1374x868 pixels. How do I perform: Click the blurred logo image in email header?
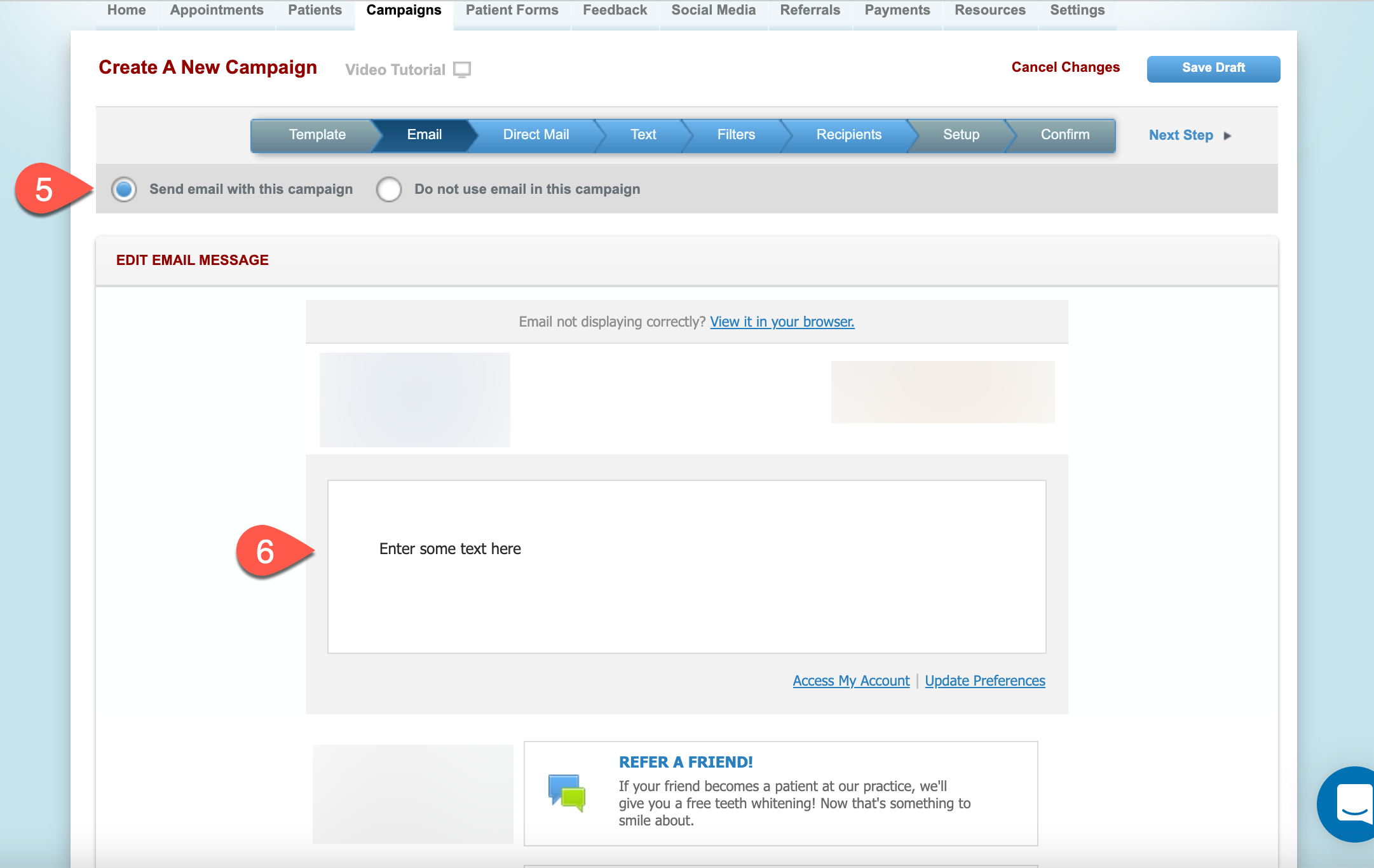pyautogui.click(x=414, y=400)
